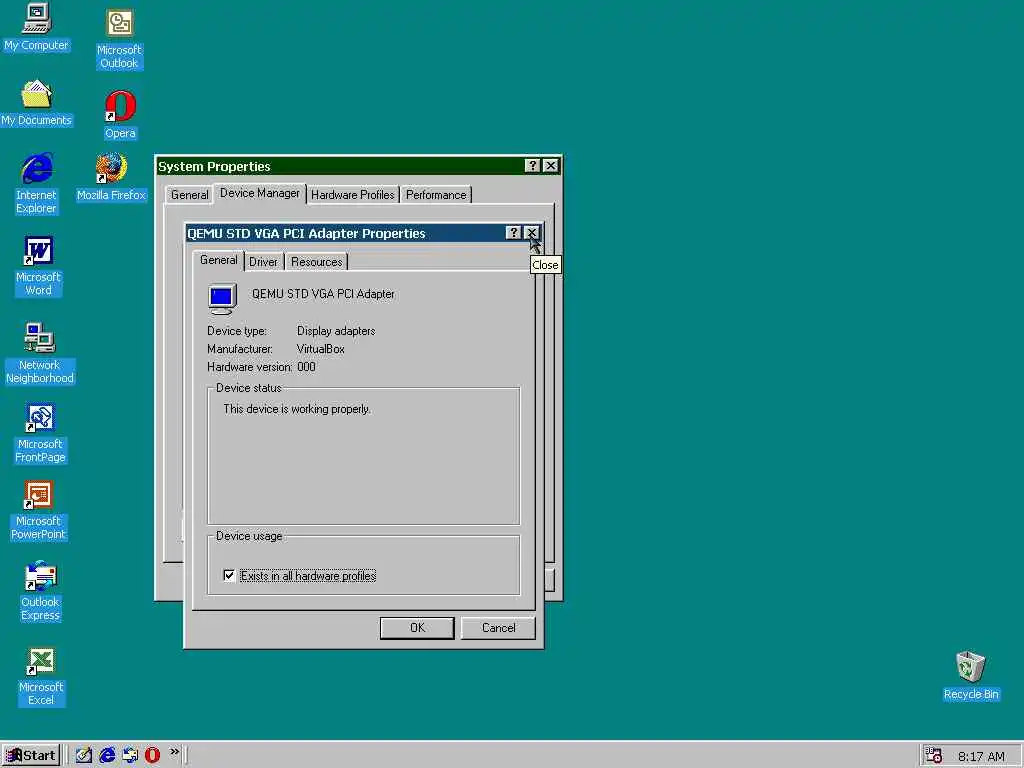Close the System Properties window

[x=551, y=166]
